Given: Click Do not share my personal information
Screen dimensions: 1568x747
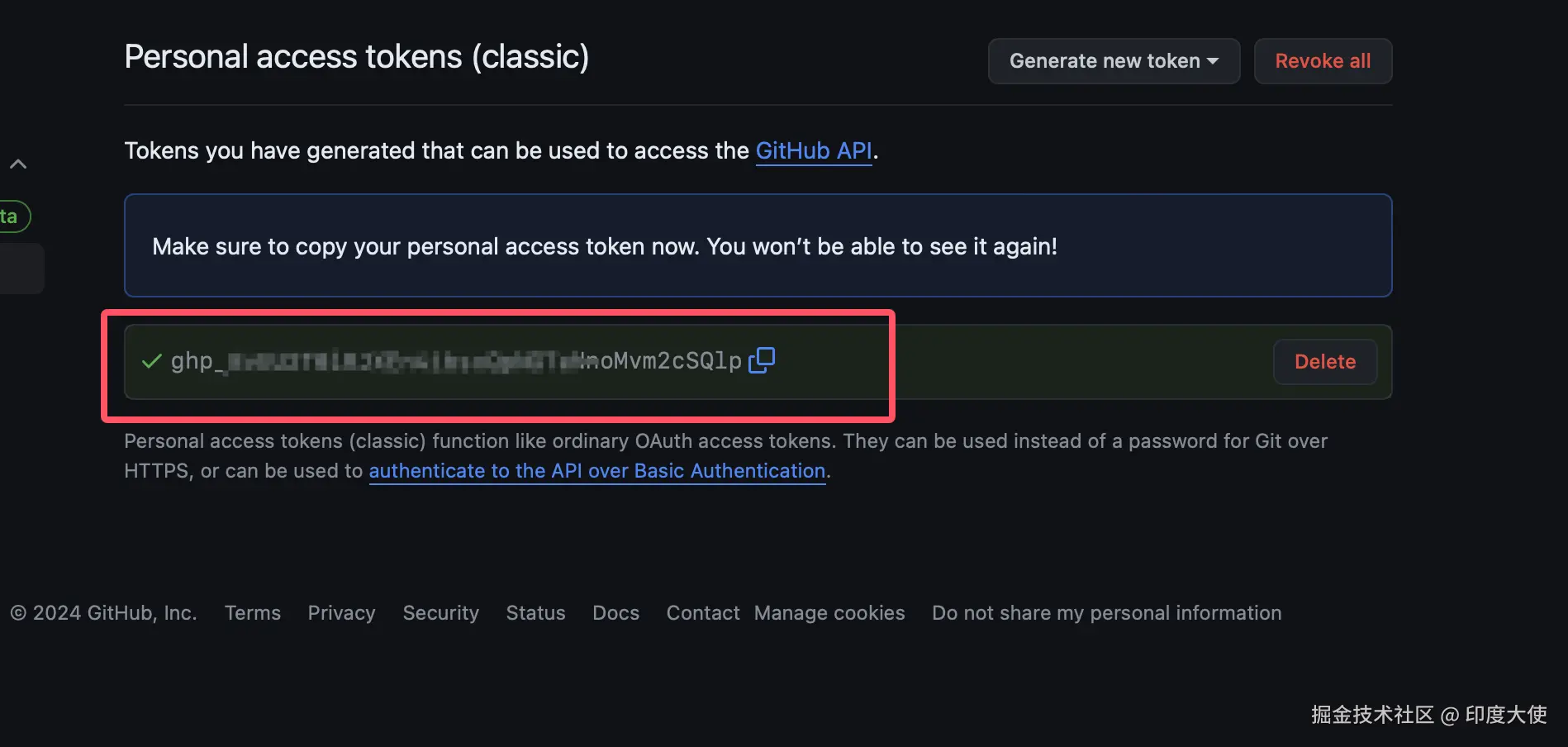Looking at the screenshot, I should point(1106,613).
